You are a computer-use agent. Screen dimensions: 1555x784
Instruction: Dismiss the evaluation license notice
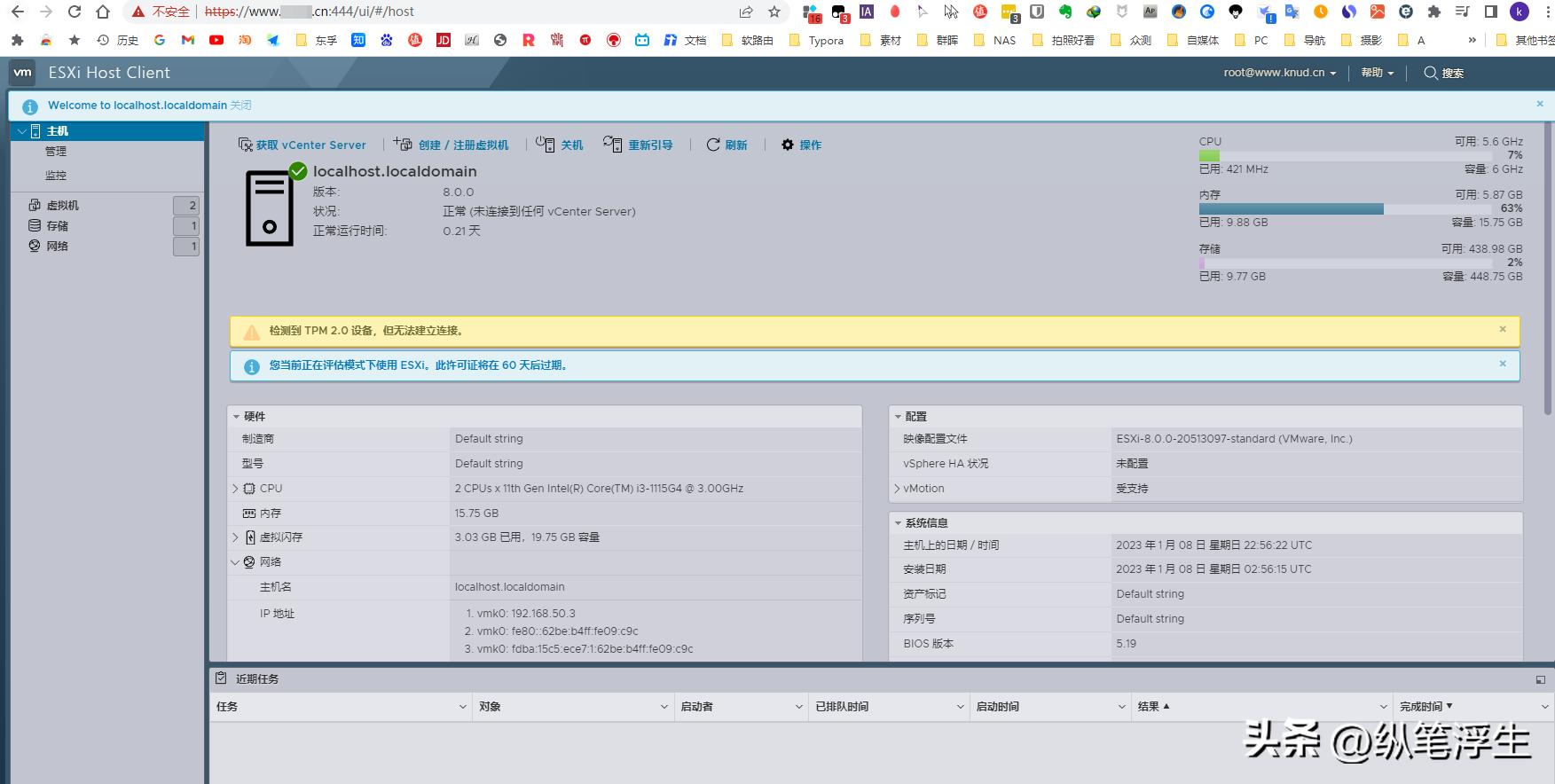(1503, 364)
